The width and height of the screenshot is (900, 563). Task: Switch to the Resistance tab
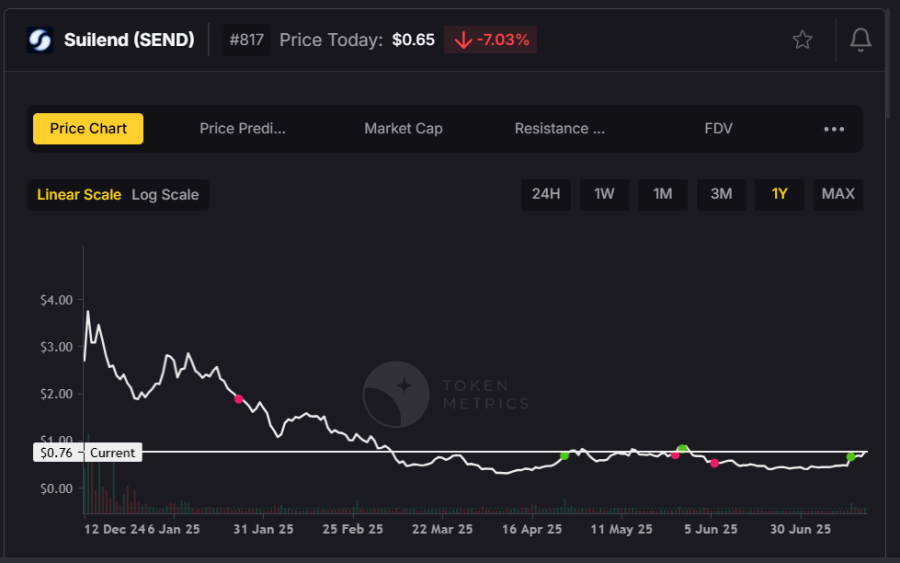[559, 129]
